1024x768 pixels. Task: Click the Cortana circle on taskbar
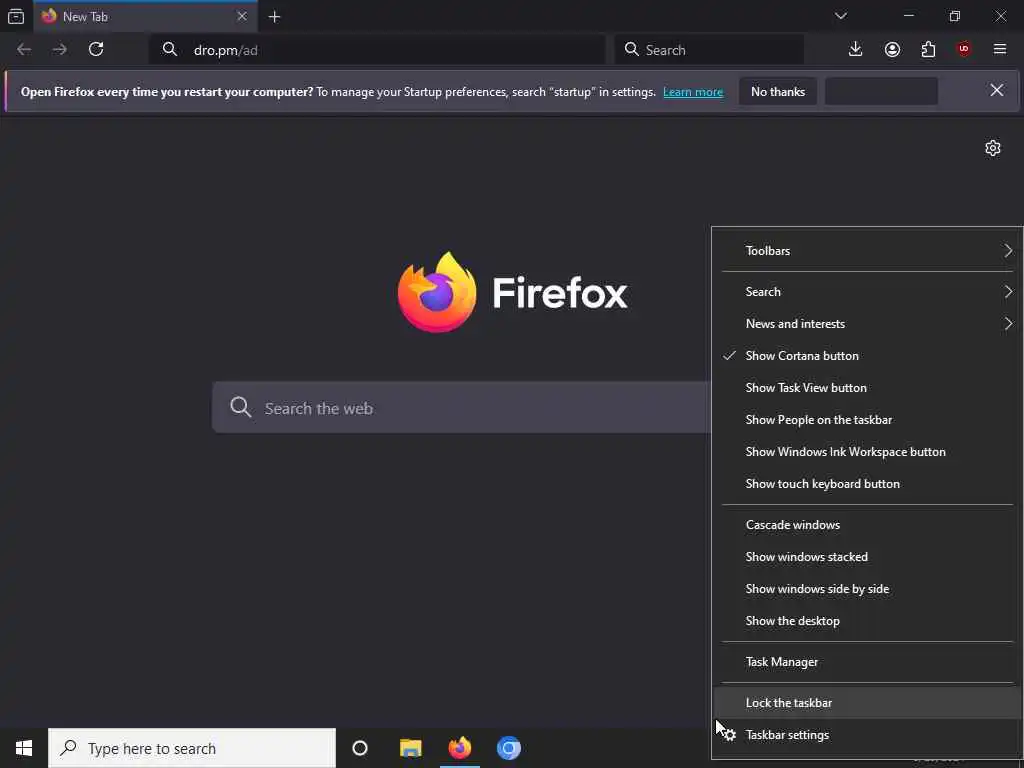[360, 748]
